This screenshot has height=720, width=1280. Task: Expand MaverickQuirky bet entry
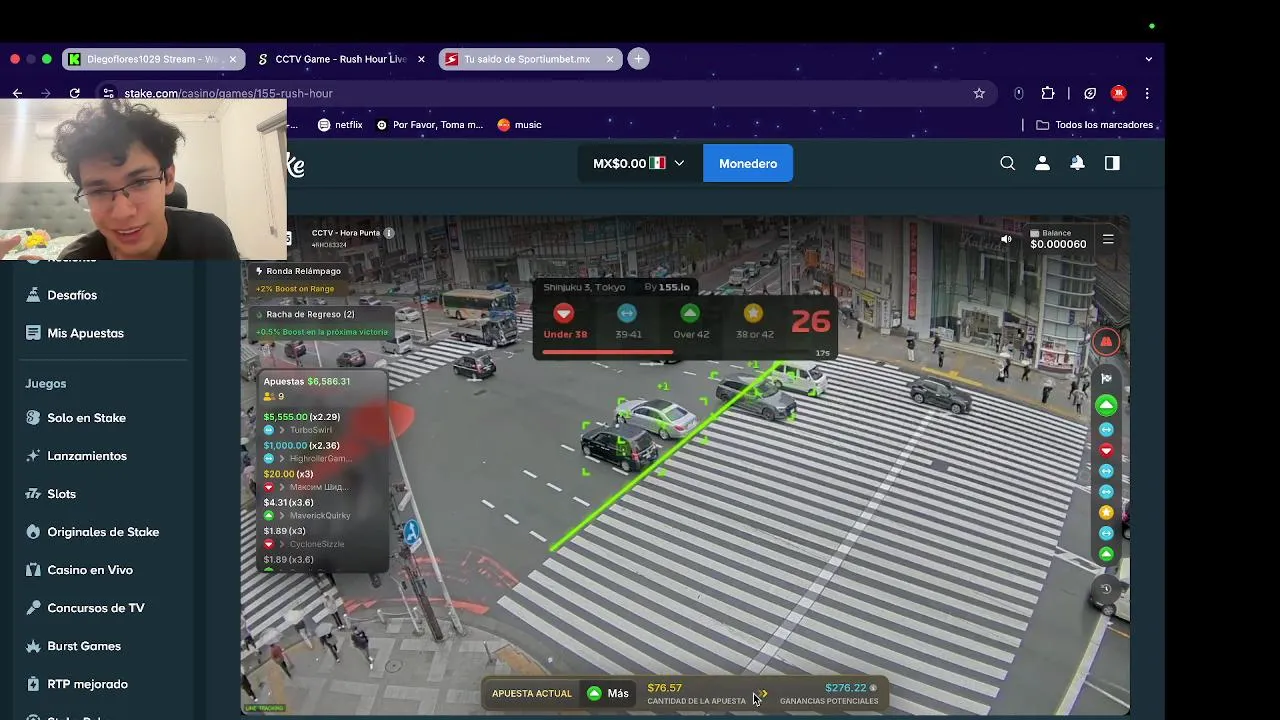tap(308, 516)
